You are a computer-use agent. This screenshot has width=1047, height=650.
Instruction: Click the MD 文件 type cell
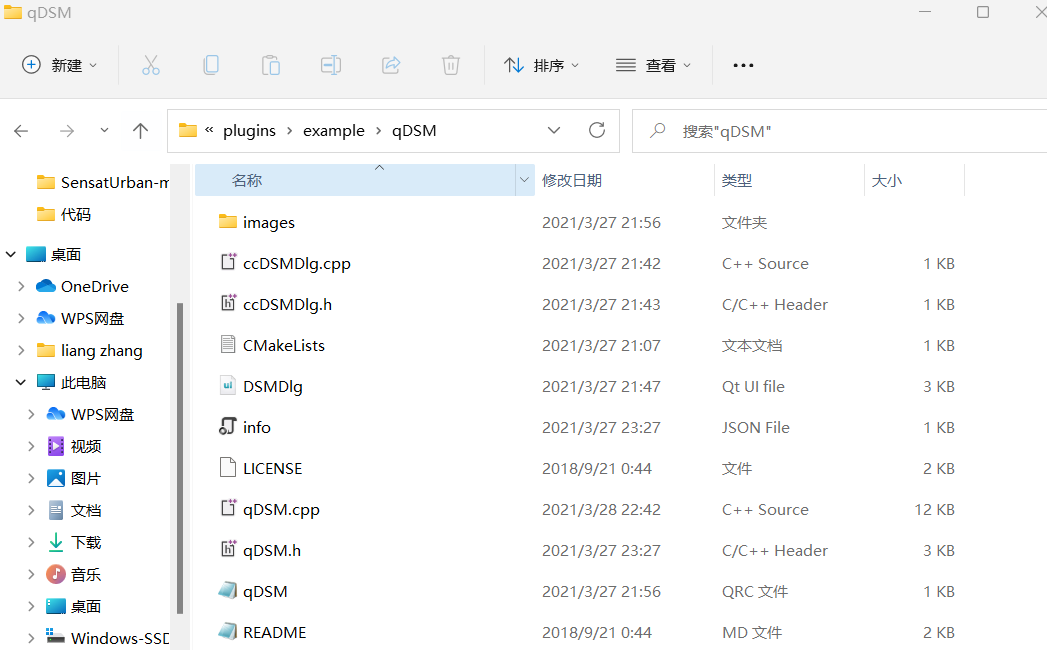751,632
